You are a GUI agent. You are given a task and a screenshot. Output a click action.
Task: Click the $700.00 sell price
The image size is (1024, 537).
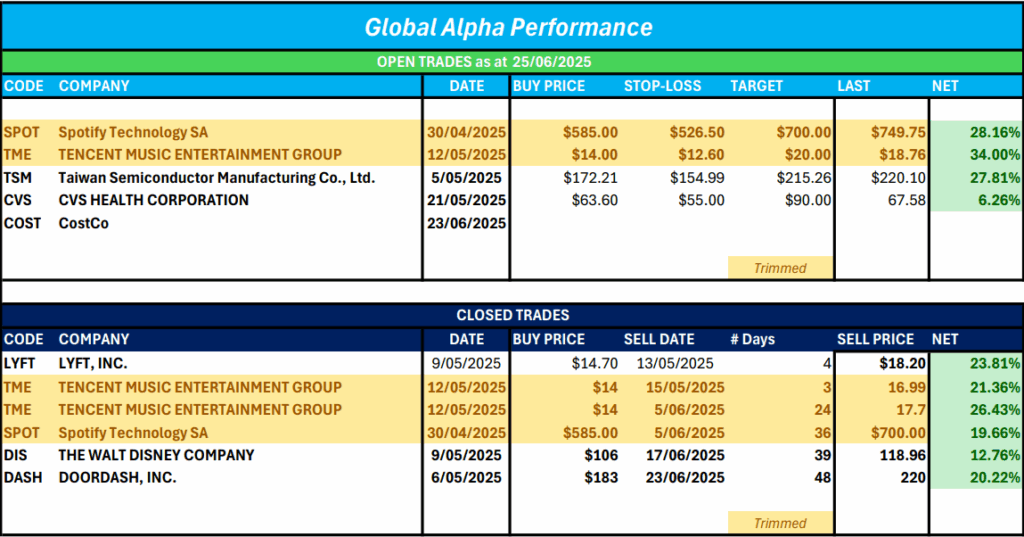click(x=898, y=432)
